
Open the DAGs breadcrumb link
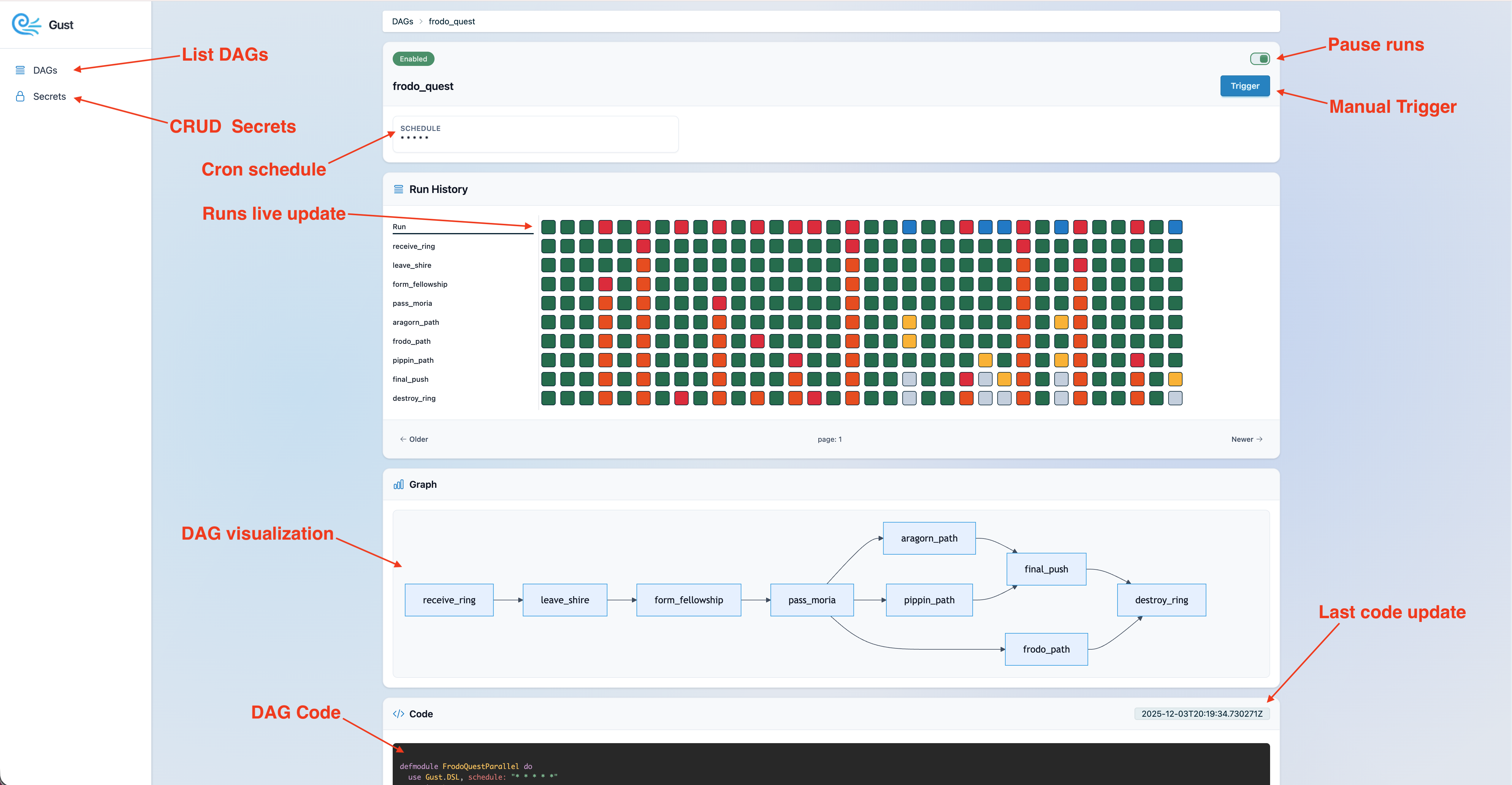click(x=403, y=22)
